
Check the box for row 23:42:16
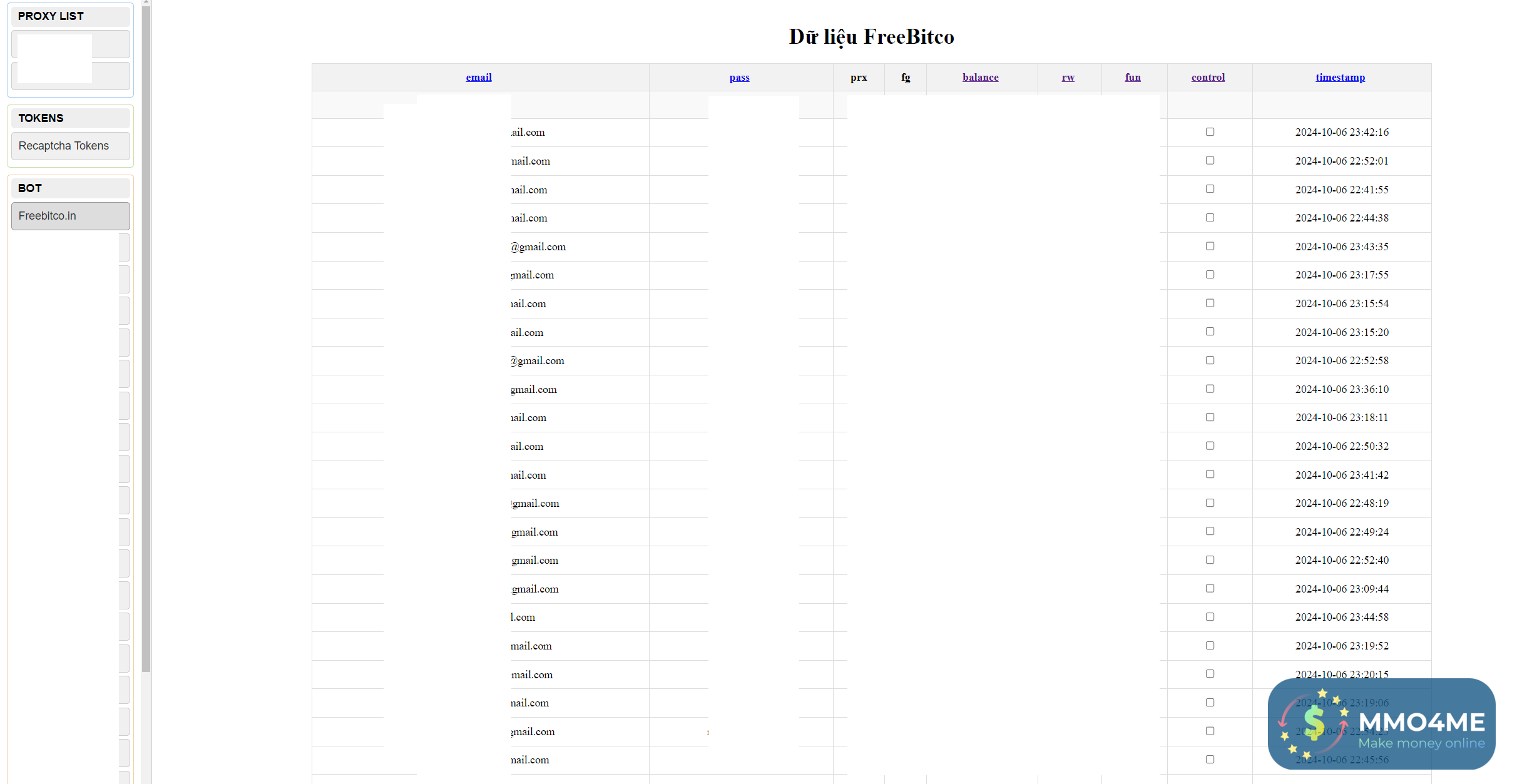point(1210,132)
